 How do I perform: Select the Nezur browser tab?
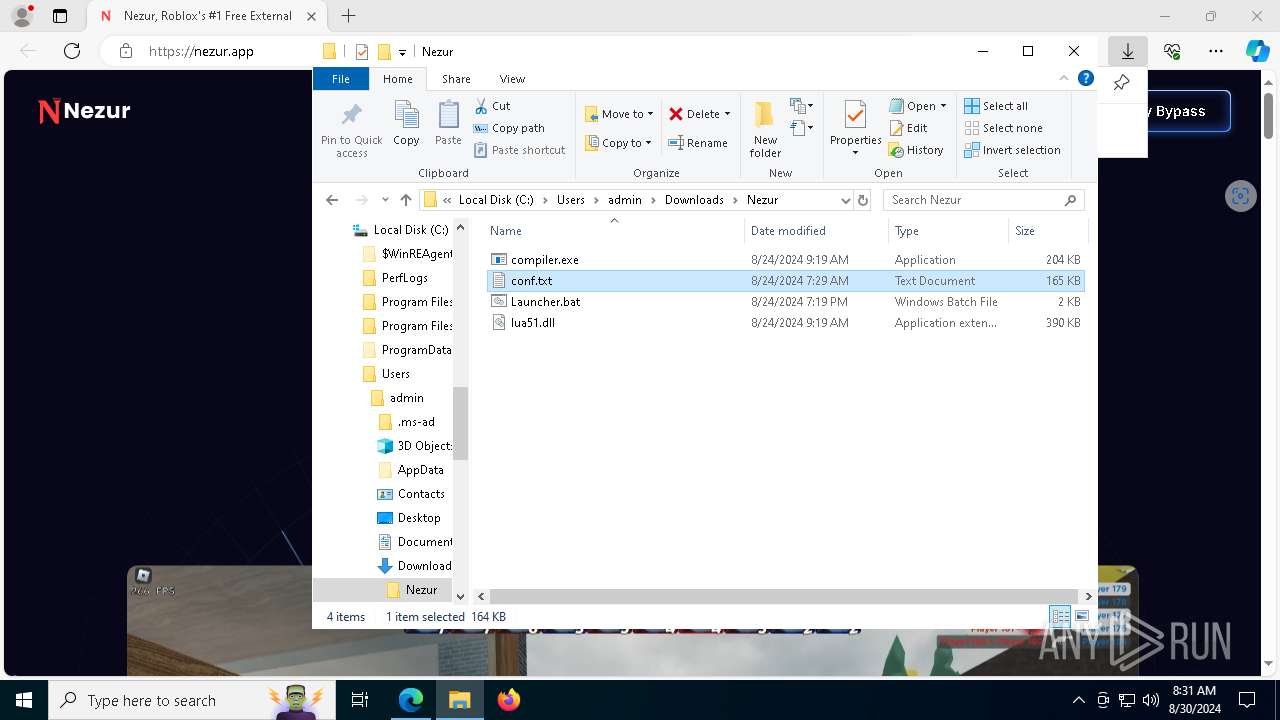tap(208, 16)
